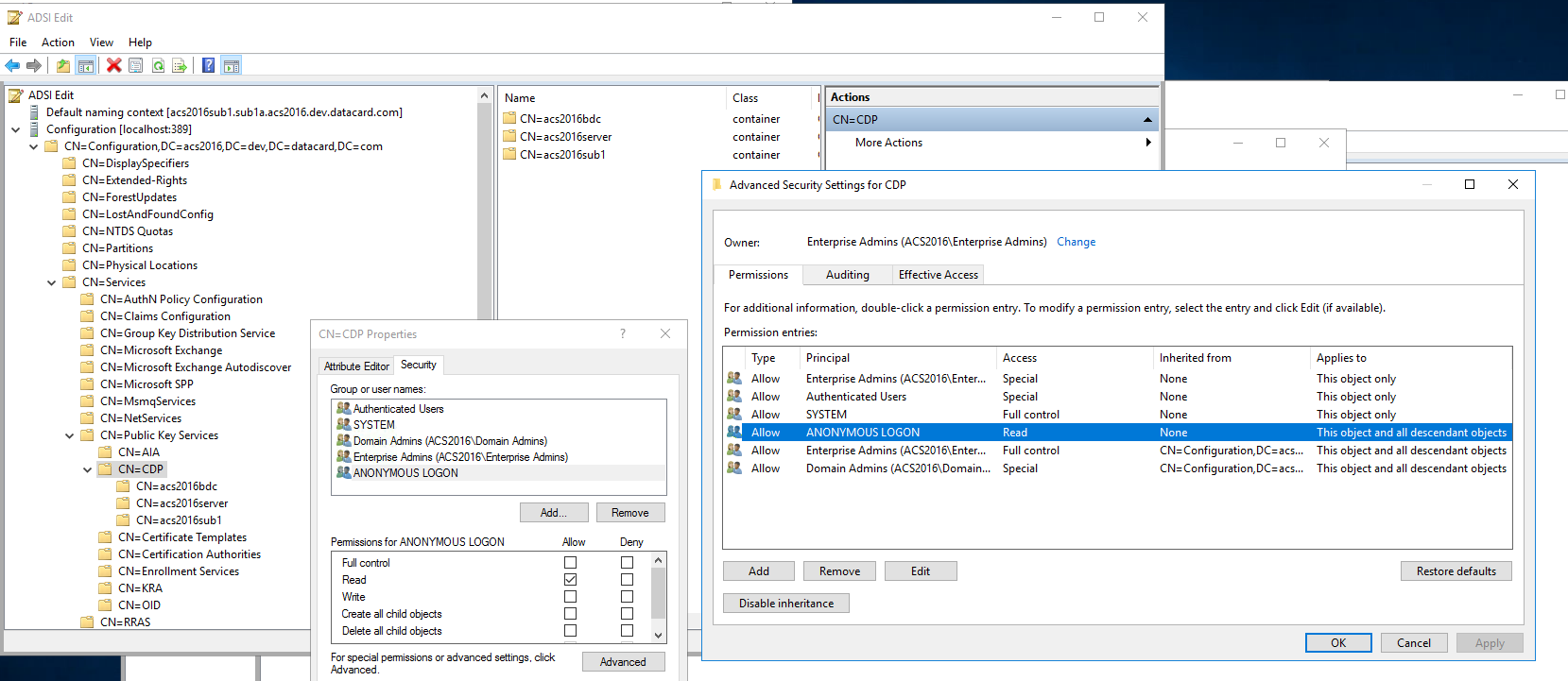Open Properties via the toolbar icon
The width and height of the screenshot is (1568, 681).
[x=136, y=65]
